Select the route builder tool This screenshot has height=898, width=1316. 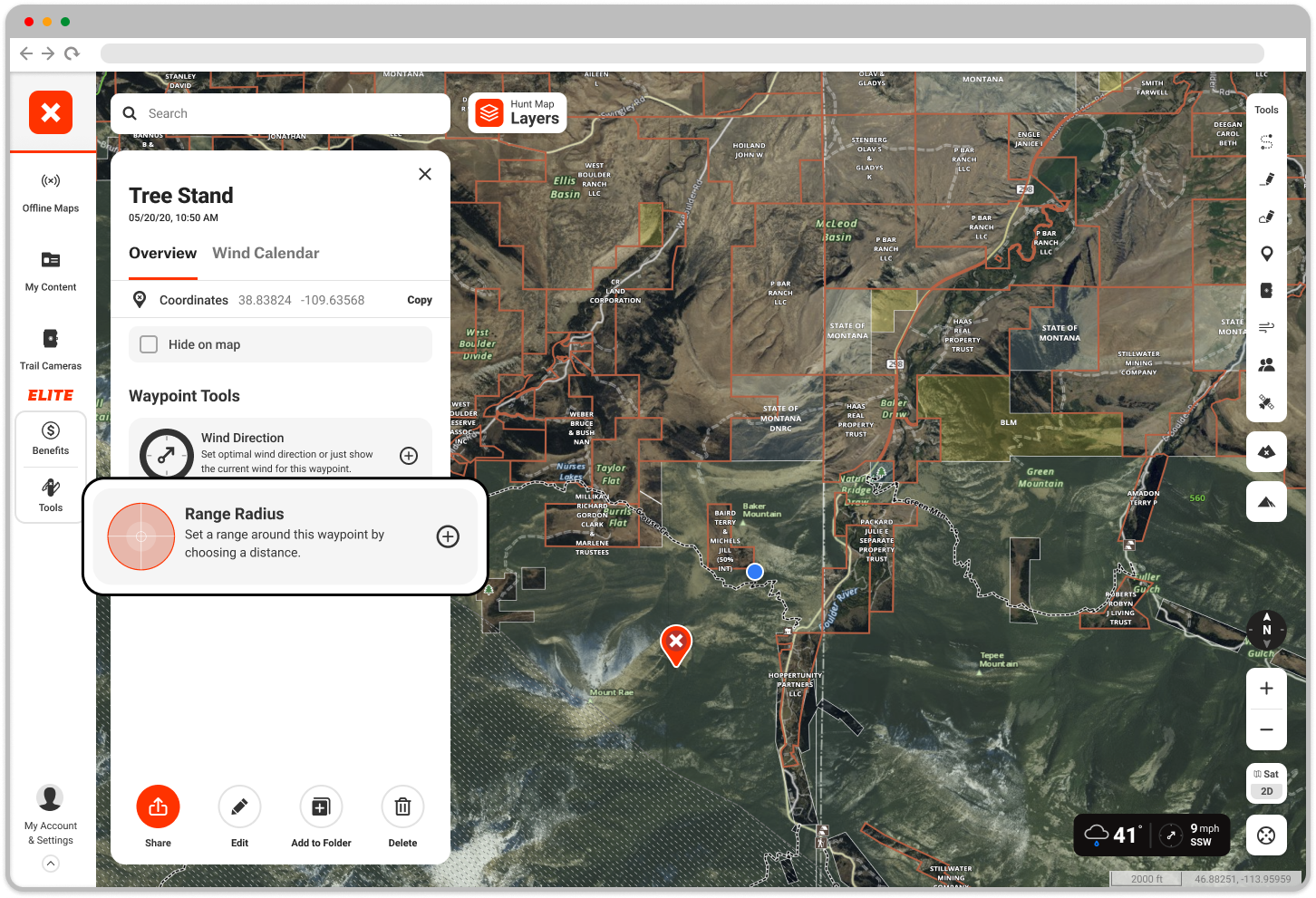click(x=1267, y=142)
